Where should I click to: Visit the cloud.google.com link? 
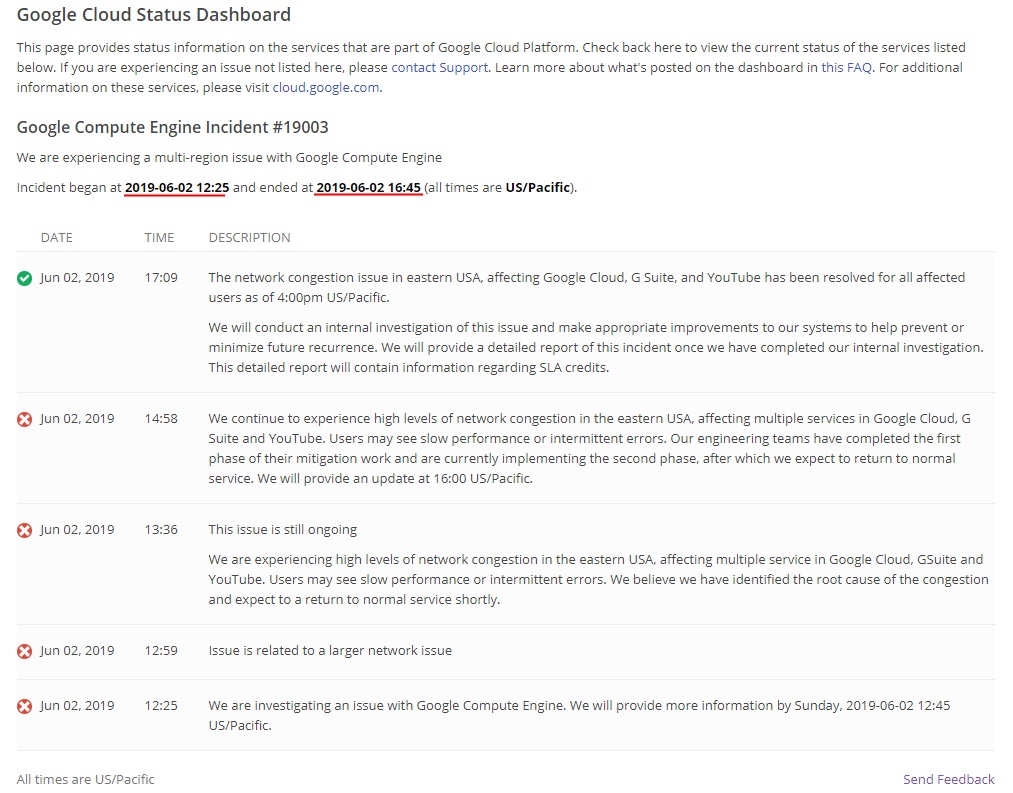tap(326, 87)
